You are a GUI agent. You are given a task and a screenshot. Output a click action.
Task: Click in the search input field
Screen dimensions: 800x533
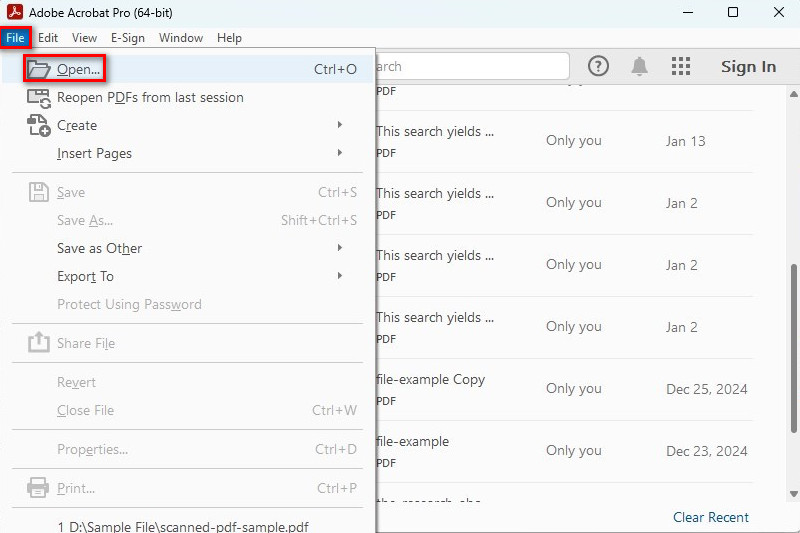(470, 67)
